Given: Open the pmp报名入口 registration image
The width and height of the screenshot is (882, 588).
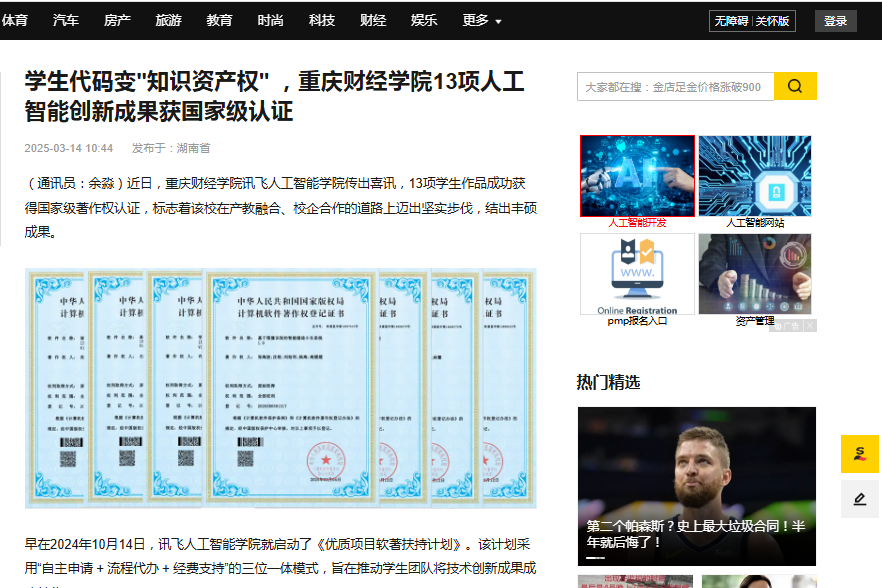Looking at the screenshot, I should click(x=637, y=274).
